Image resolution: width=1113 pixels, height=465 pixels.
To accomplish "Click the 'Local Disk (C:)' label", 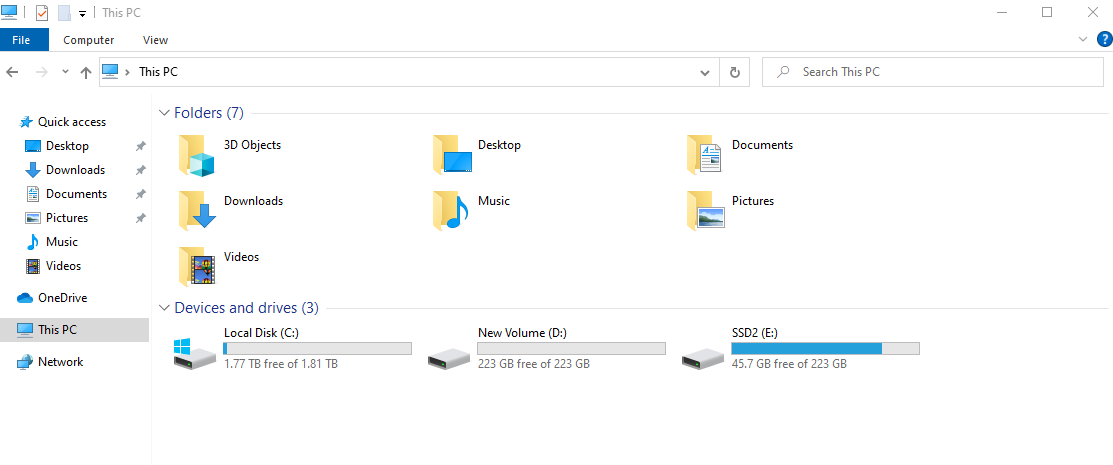I will tap(261, 333).
